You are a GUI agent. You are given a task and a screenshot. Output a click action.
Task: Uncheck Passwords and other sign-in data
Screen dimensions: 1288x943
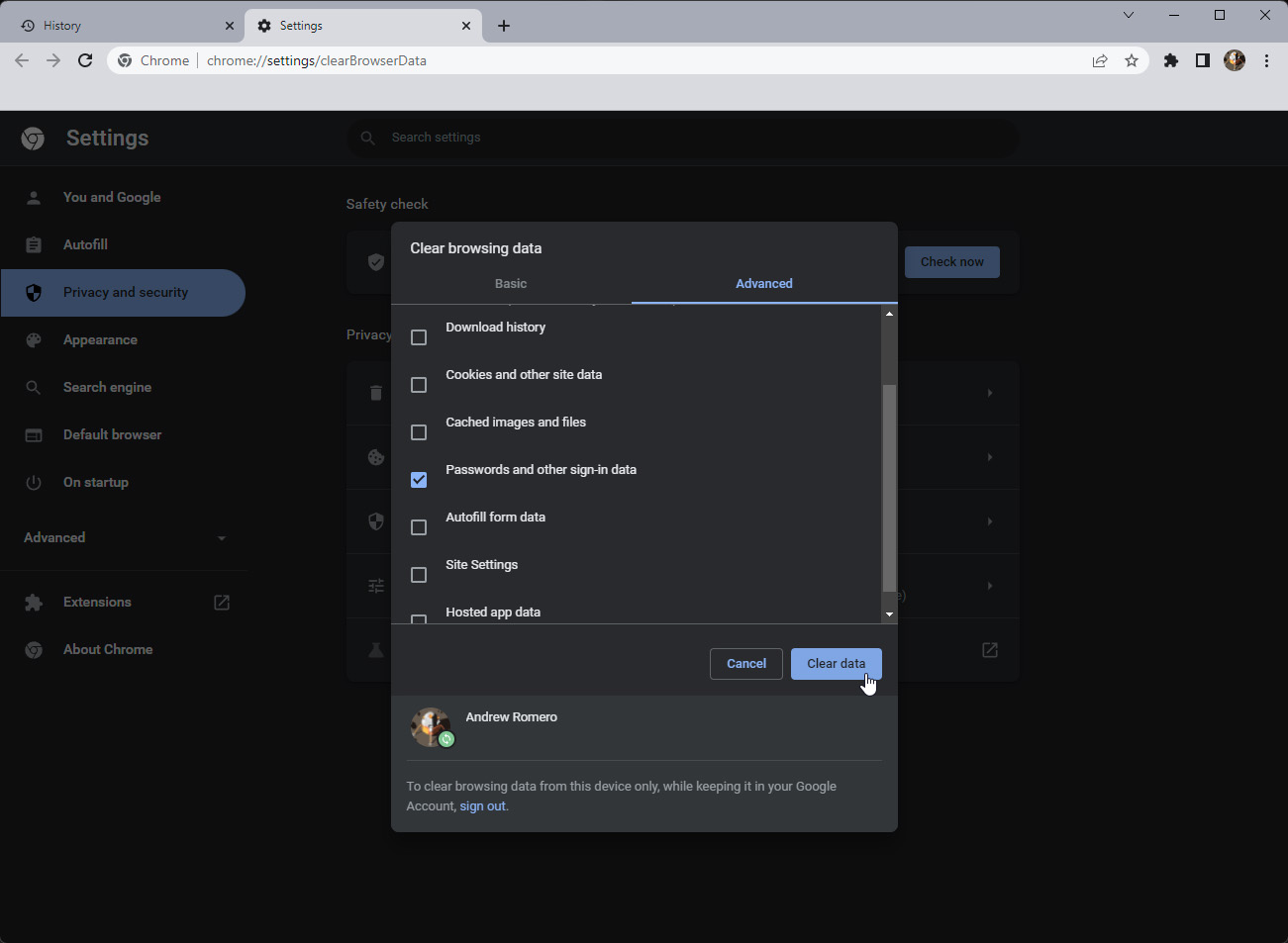pos(419,480)
